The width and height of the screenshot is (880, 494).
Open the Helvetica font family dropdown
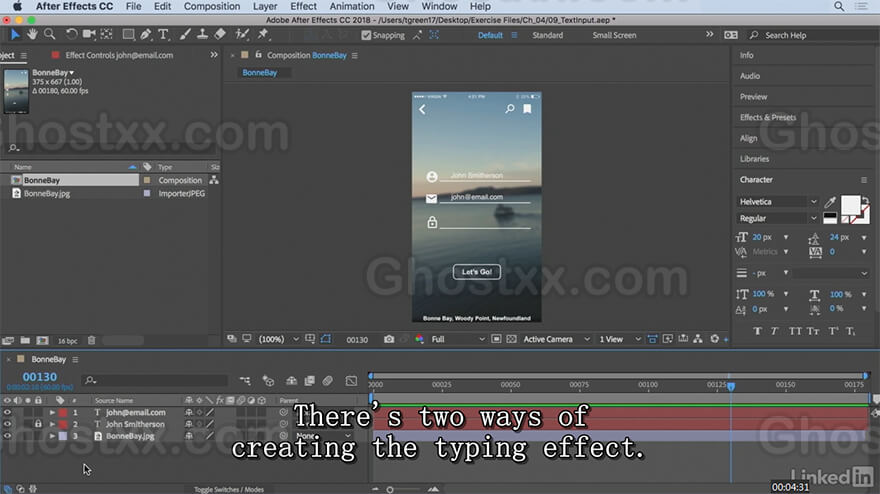[777, 202]
